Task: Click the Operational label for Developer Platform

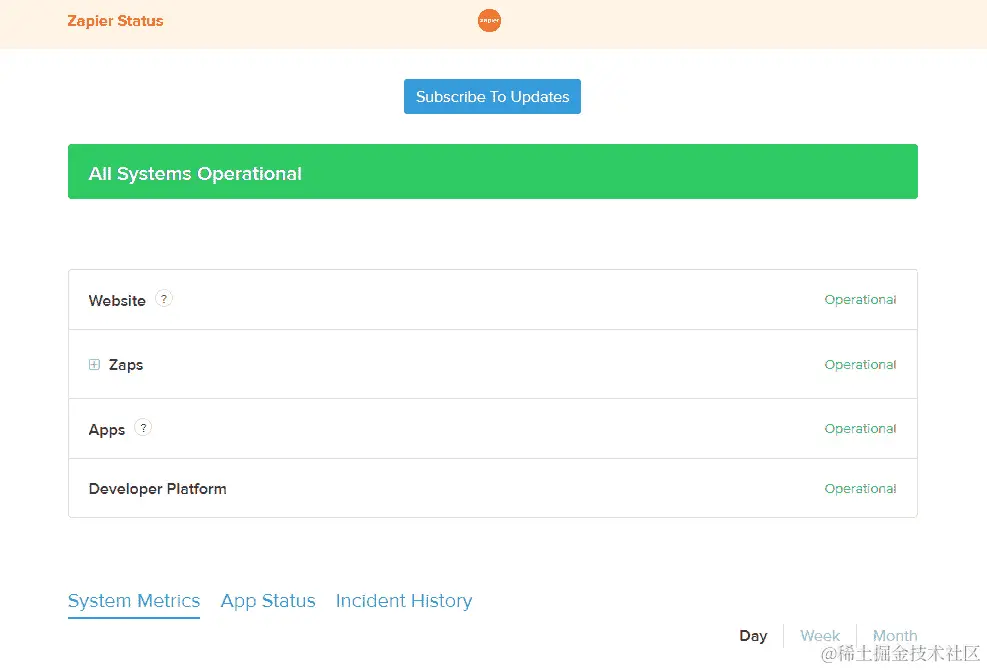Action: [x=860, y=488]
